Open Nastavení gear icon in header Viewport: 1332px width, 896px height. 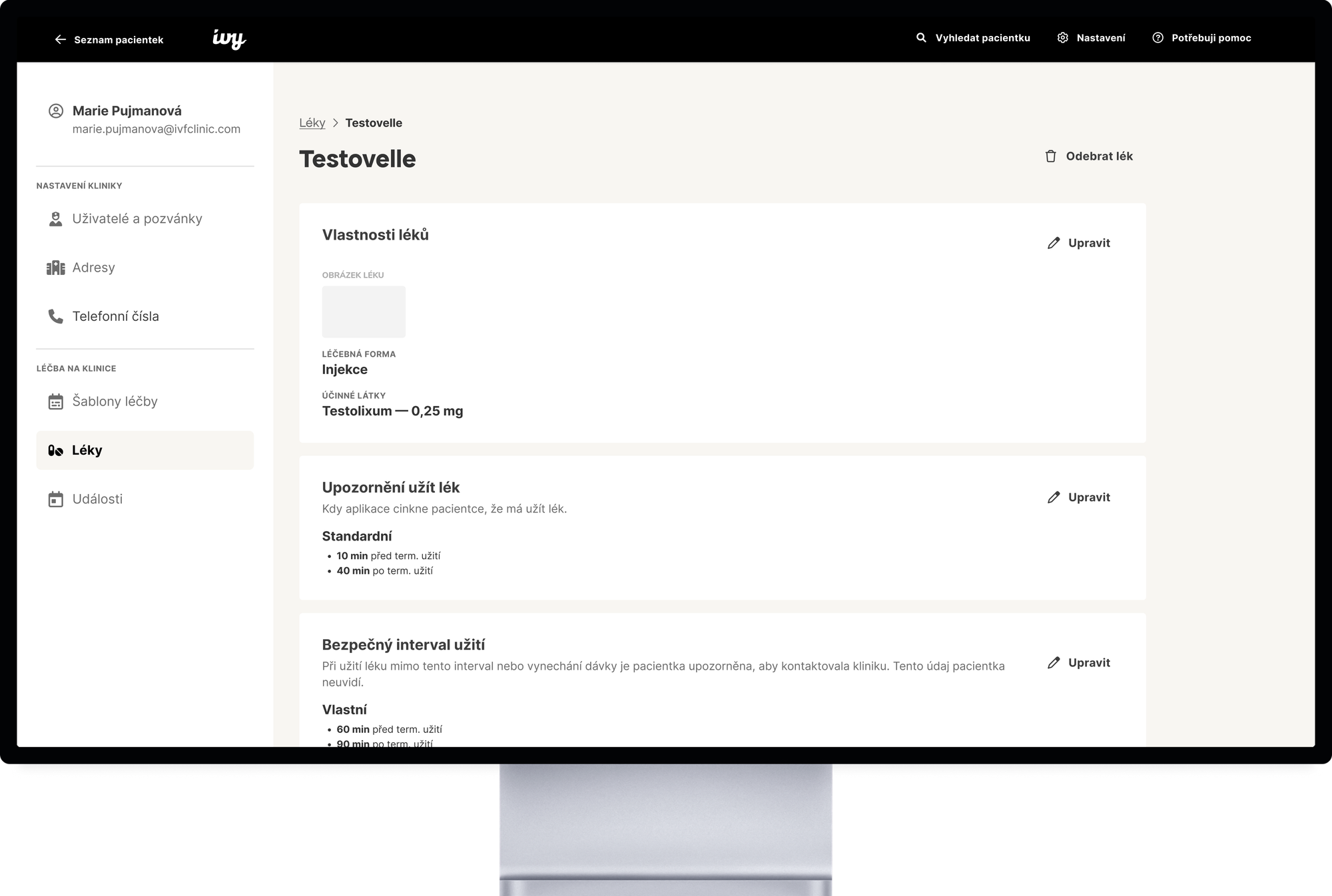point(1063,38)
